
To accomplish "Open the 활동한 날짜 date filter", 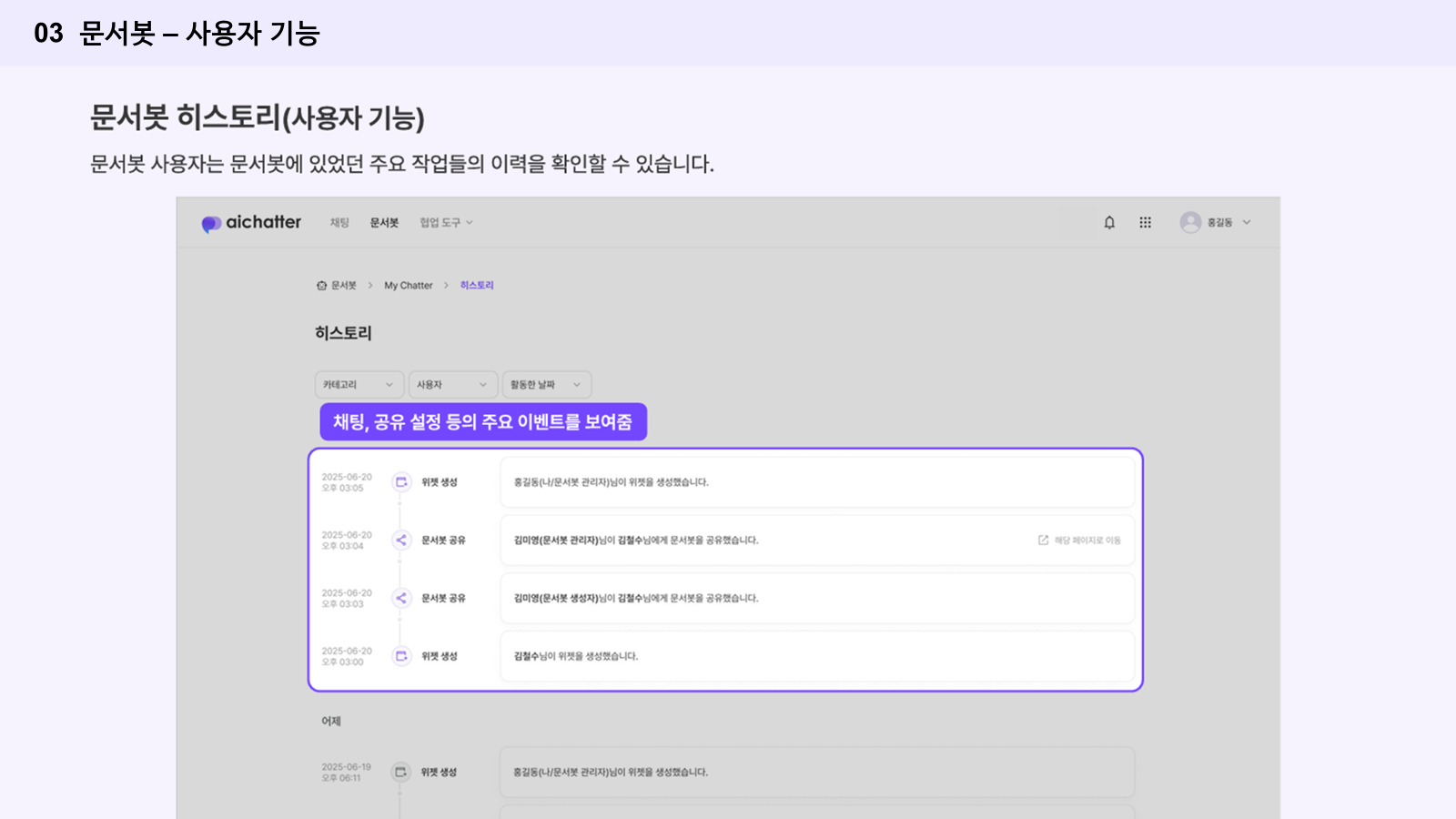I will pos(546,385).
